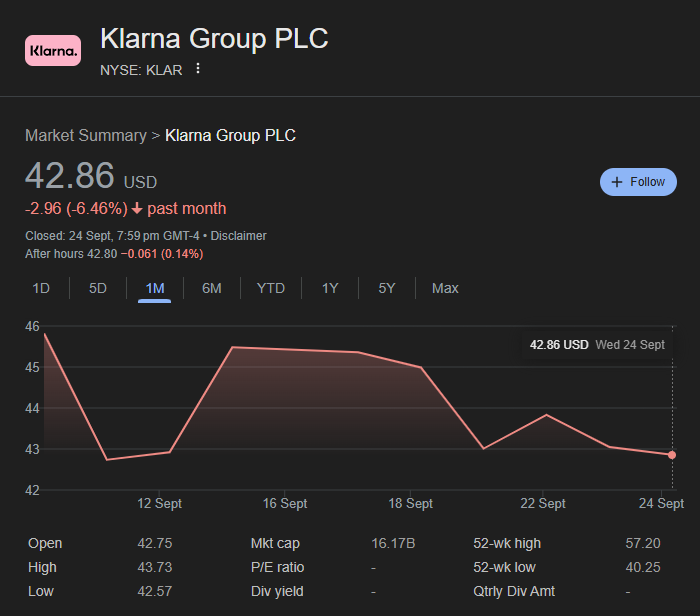Click the chart endpoint dot at 24 Sept

[672, 455]
